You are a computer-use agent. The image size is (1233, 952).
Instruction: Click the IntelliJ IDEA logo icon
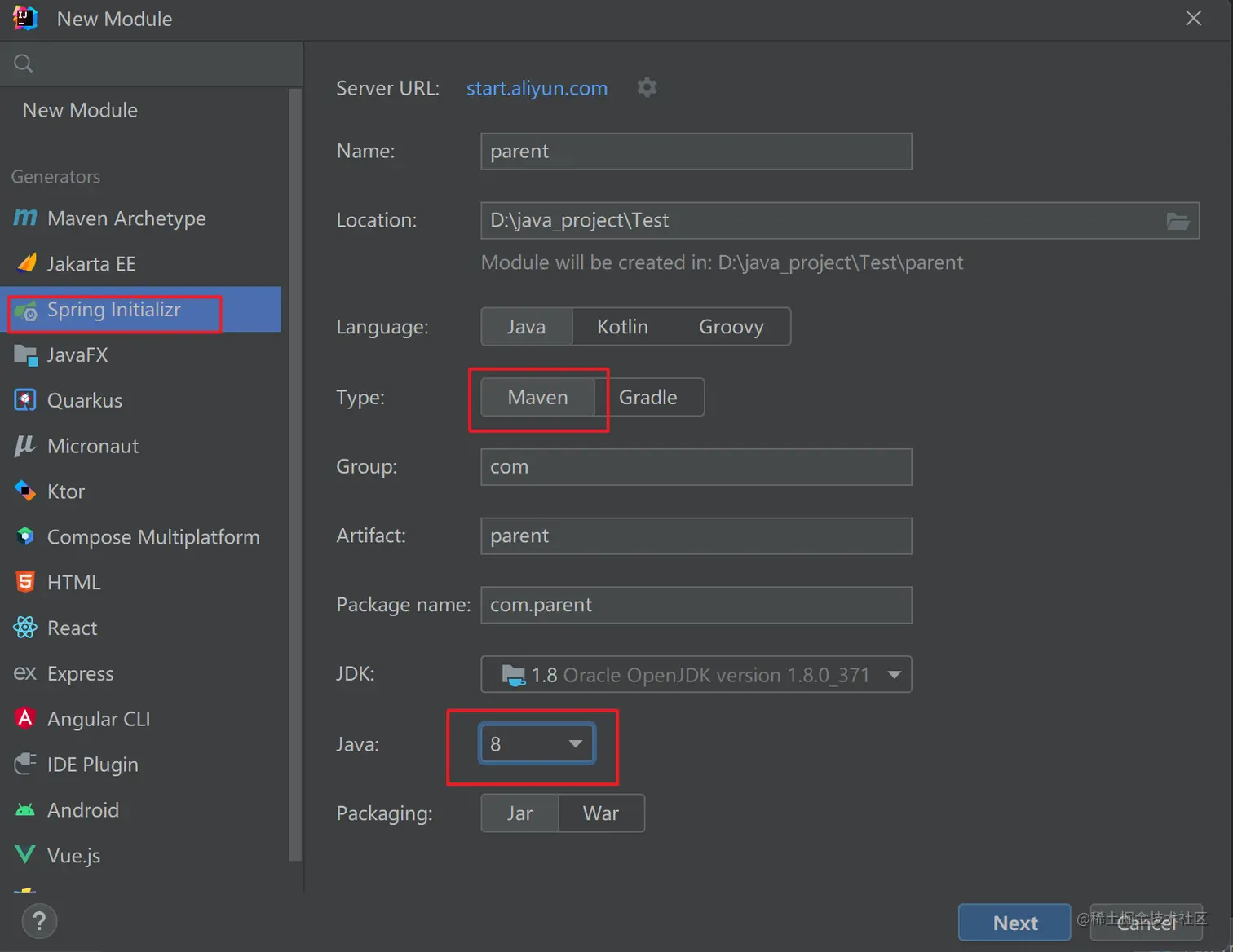pos(26,18)
